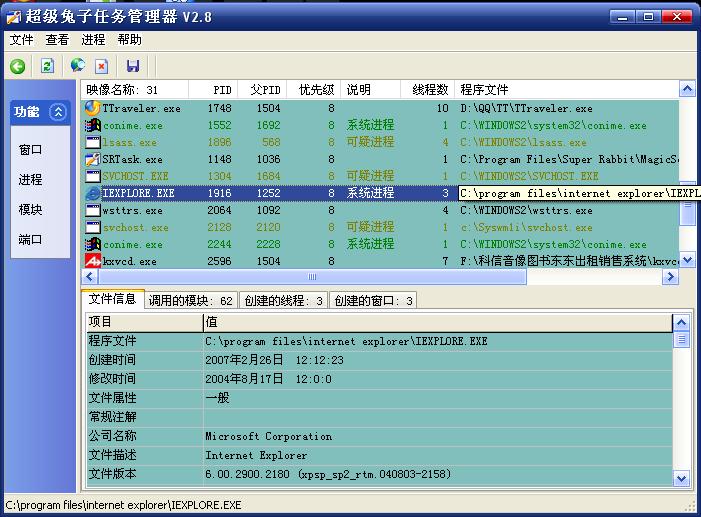Click the 修改时间 value 2004年8月17日
The width and height of the screenshot is (701, 517).
click(x=244, y=379)
